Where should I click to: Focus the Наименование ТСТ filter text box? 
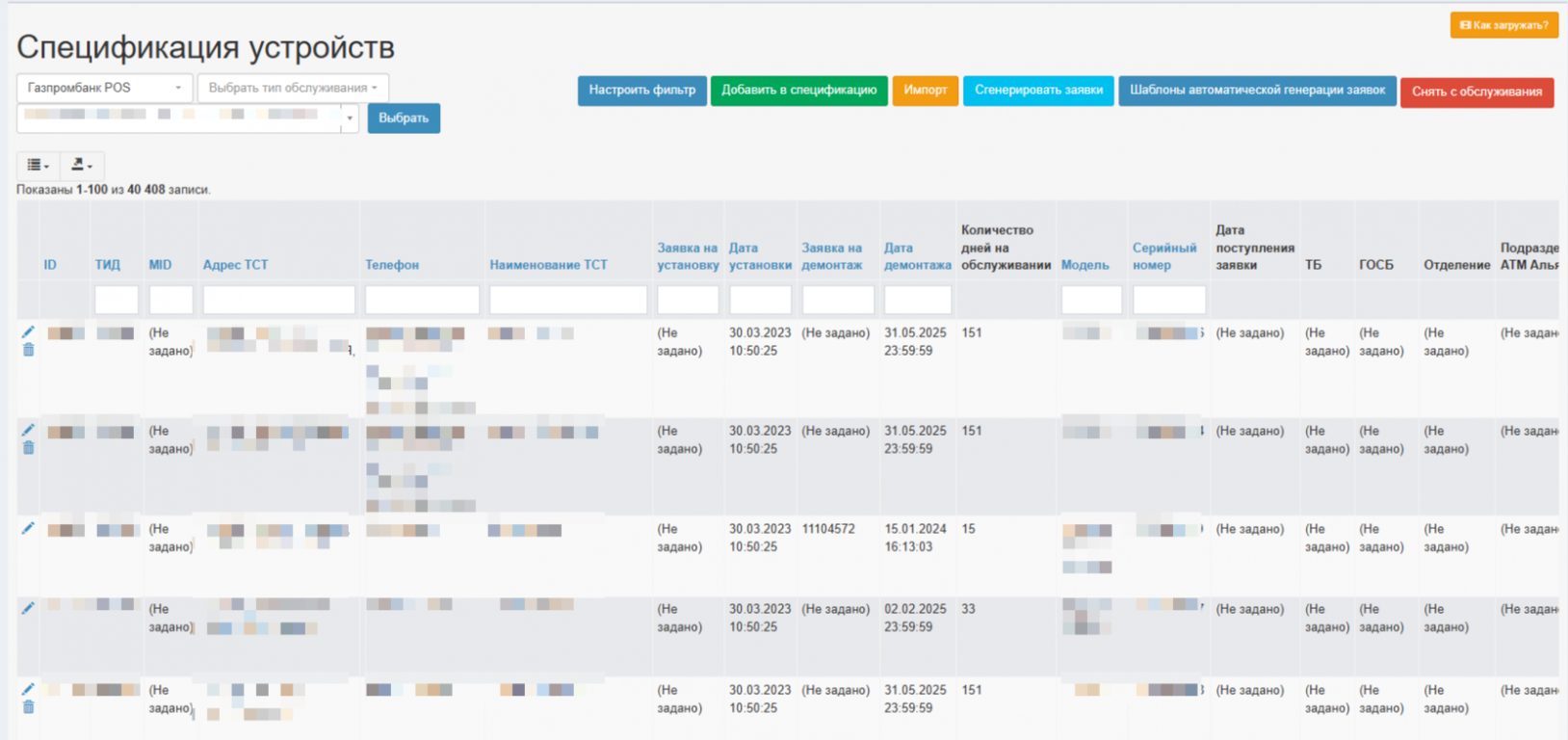[x=567, y=300]
